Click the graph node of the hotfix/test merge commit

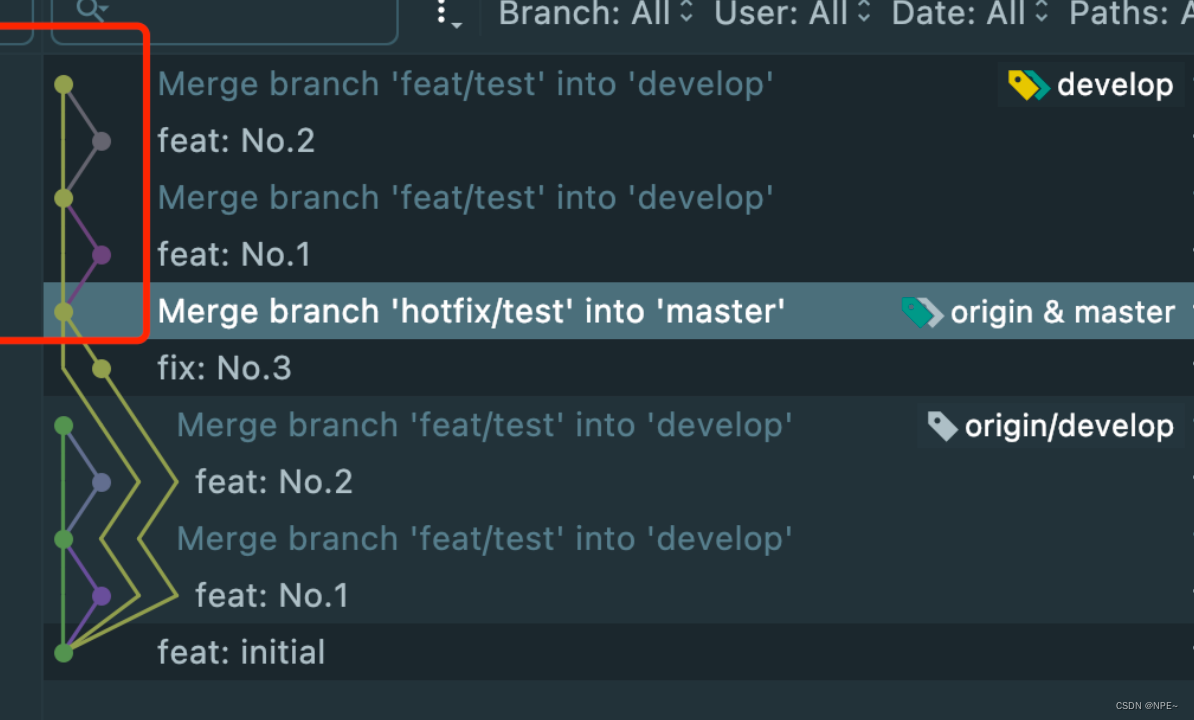click(x=63, y=312)
